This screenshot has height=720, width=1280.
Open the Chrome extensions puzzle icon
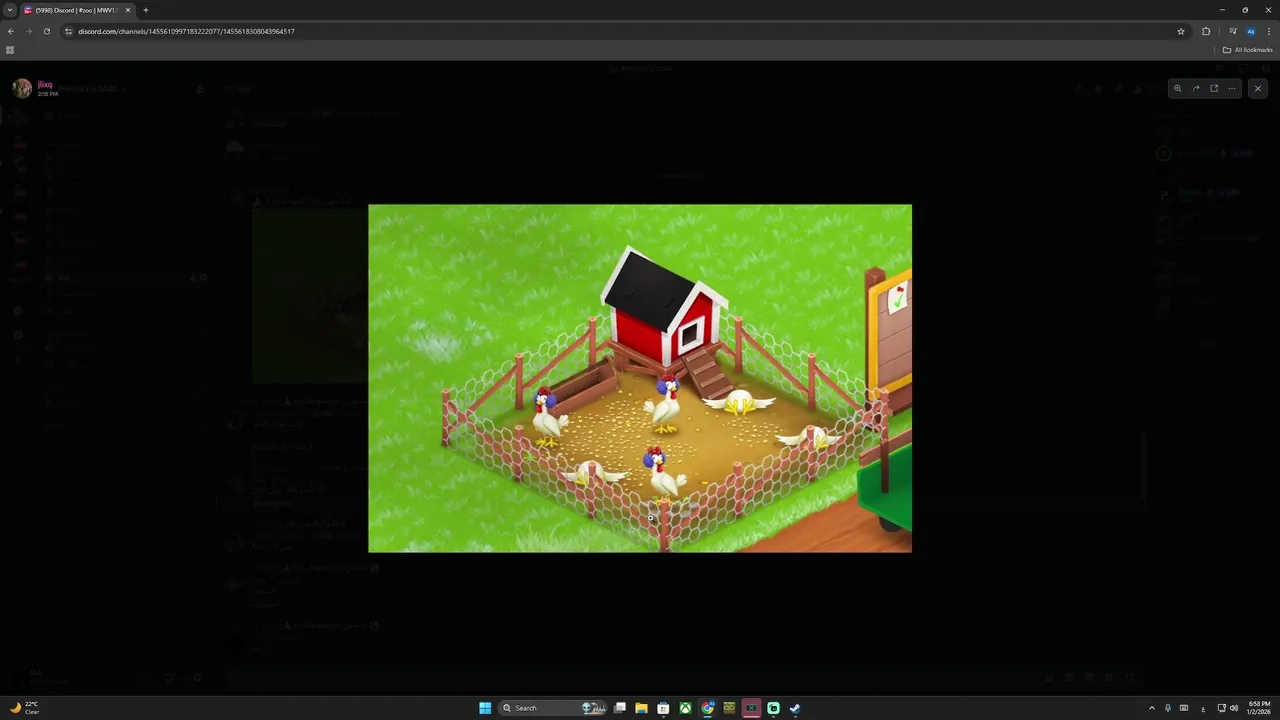tap(1206, 31)
